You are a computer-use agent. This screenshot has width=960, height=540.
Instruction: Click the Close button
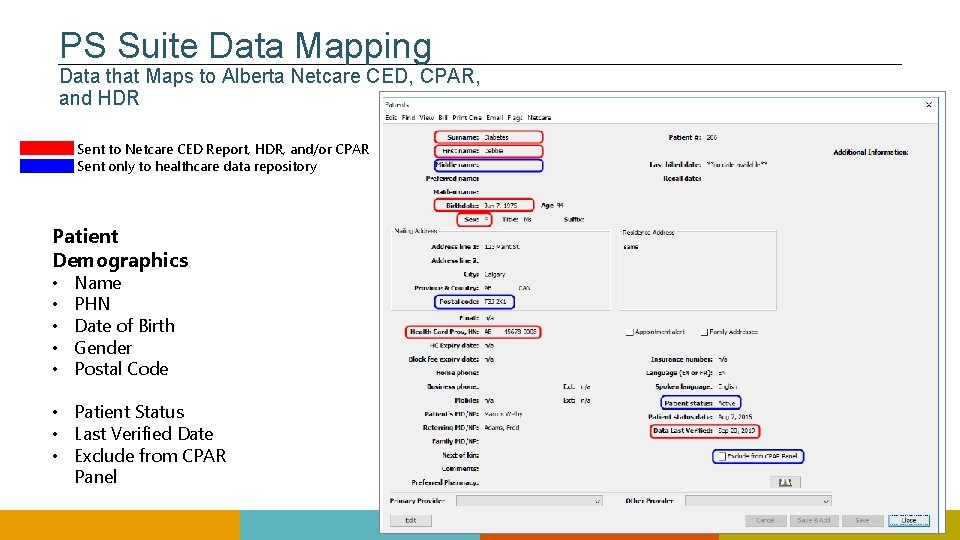[909, 520]
